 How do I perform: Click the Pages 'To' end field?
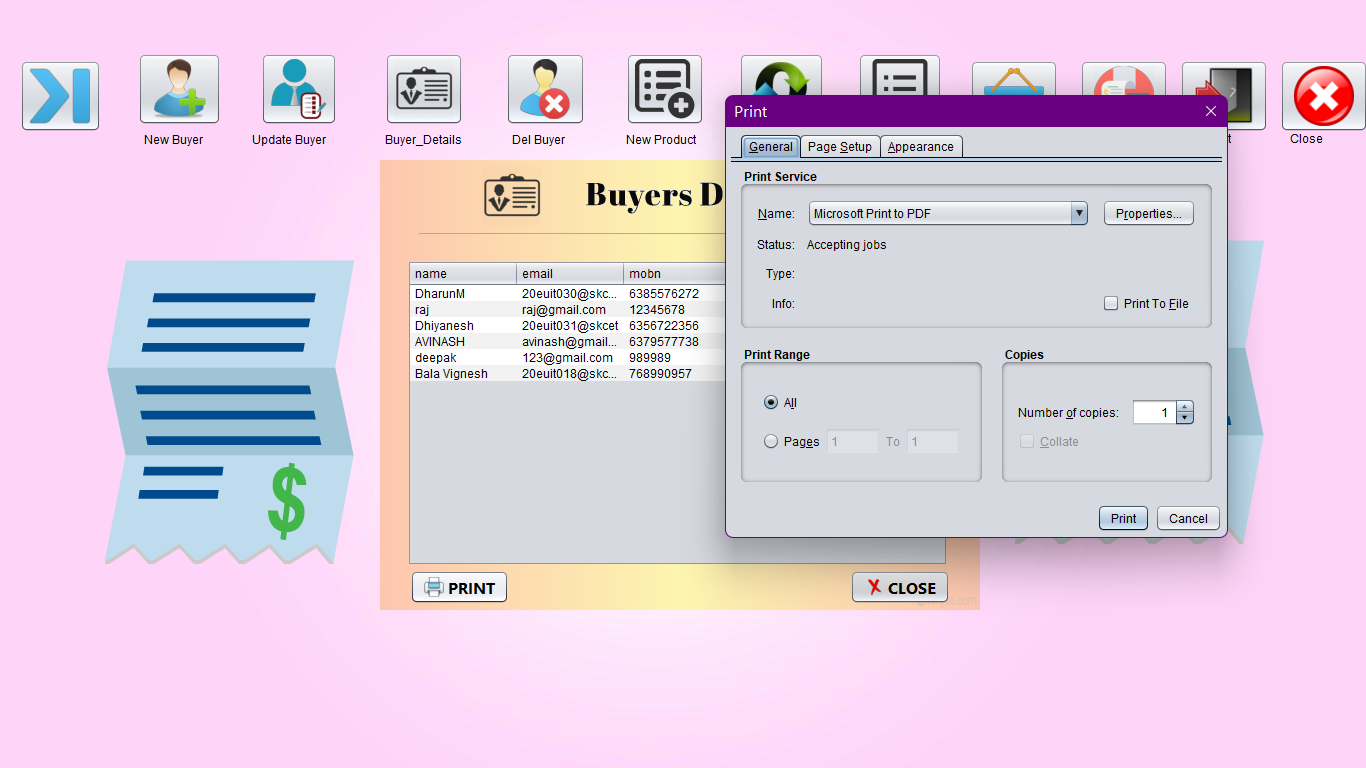coord(933,441)
